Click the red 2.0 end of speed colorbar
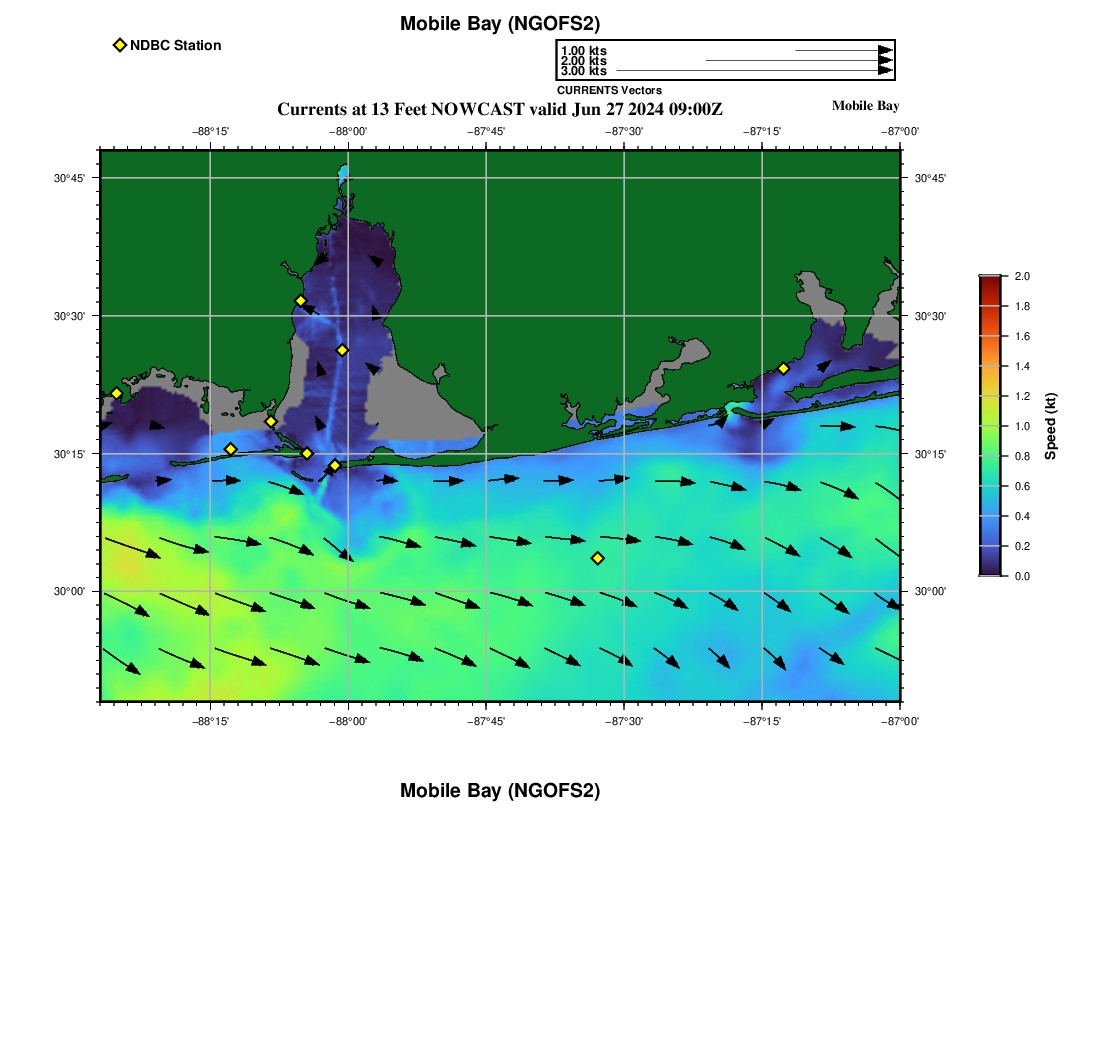 pyautogui.click(x=990, y=281)
